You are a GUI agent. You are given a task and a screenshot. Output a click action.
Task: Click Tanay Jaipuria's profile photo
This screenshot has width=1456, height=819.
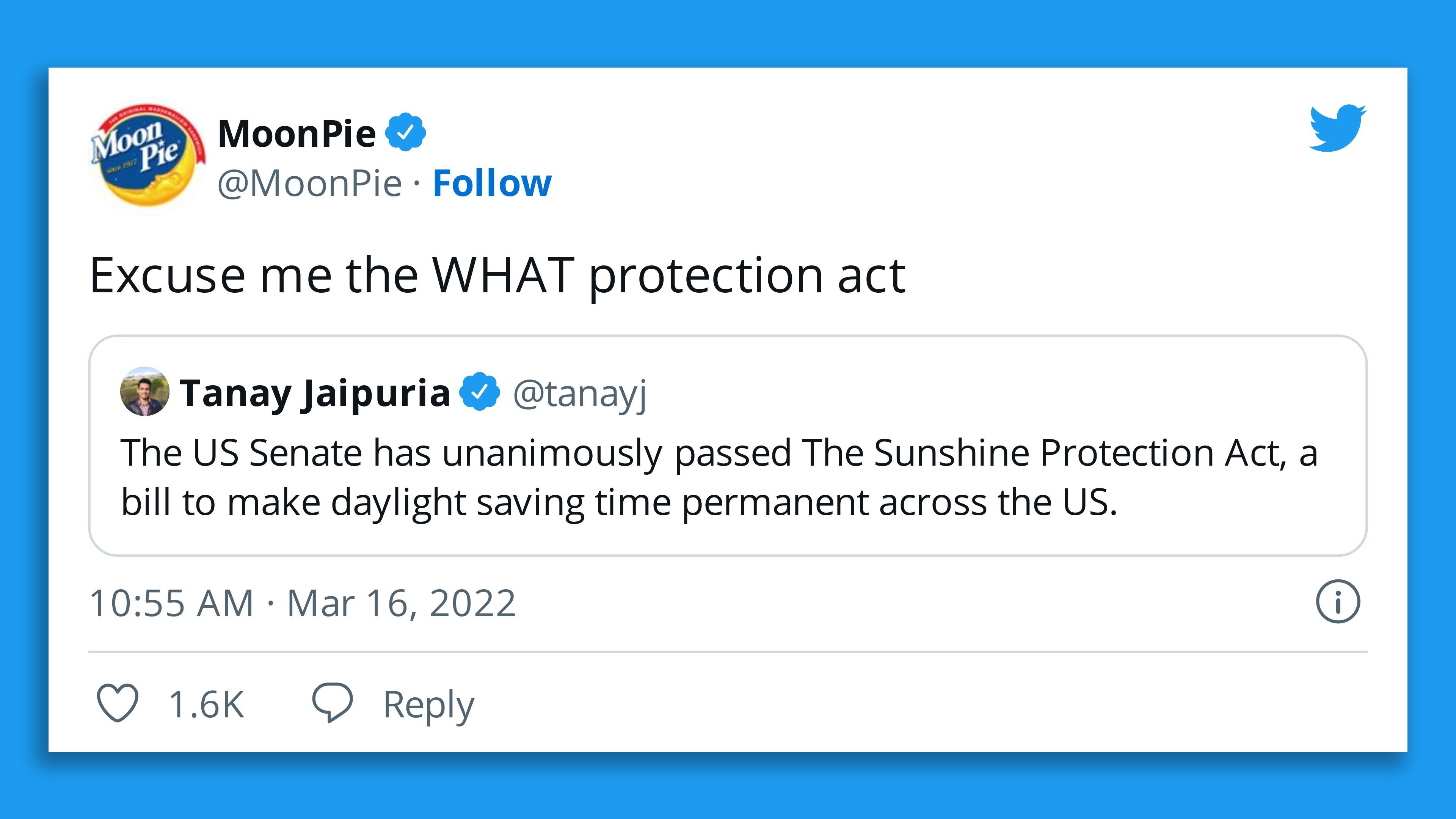point(145,392)
